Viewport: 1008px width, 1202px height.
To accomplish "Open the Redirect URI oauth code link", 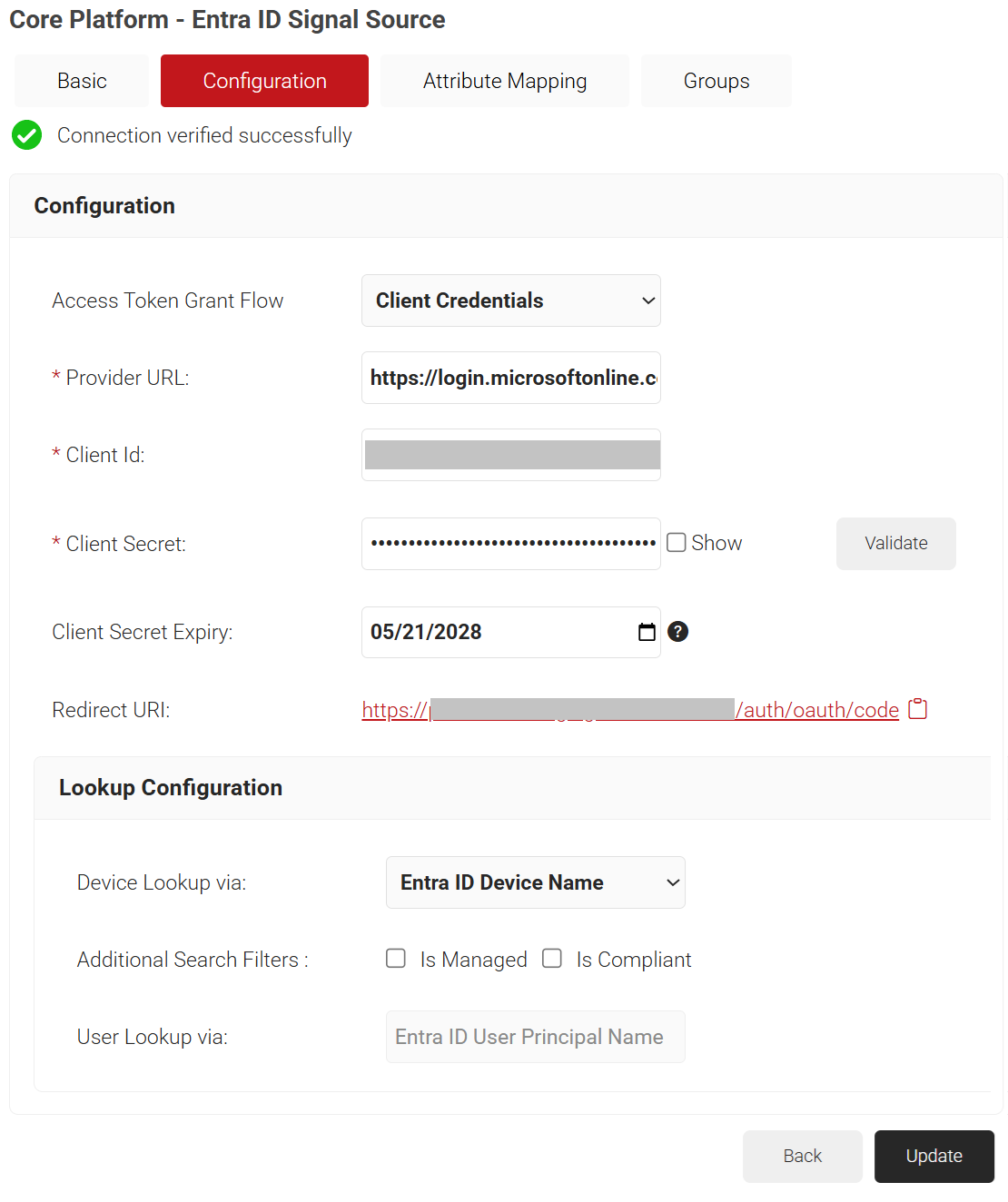I will click(630, 710).
